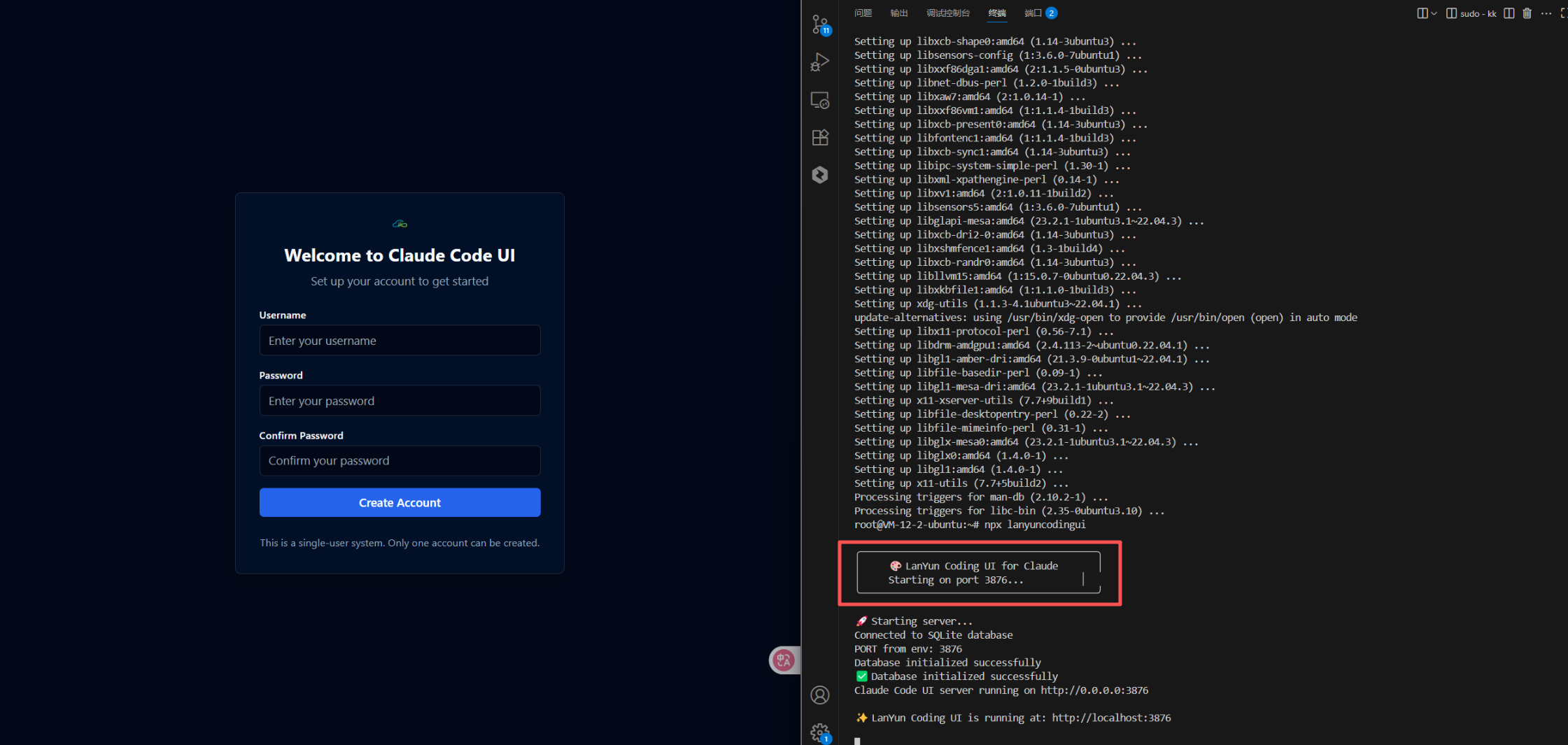Click the 'Setting up libglapi-mesa:amd64' line
The image size is (1568, 745).
pos(1029,221)
